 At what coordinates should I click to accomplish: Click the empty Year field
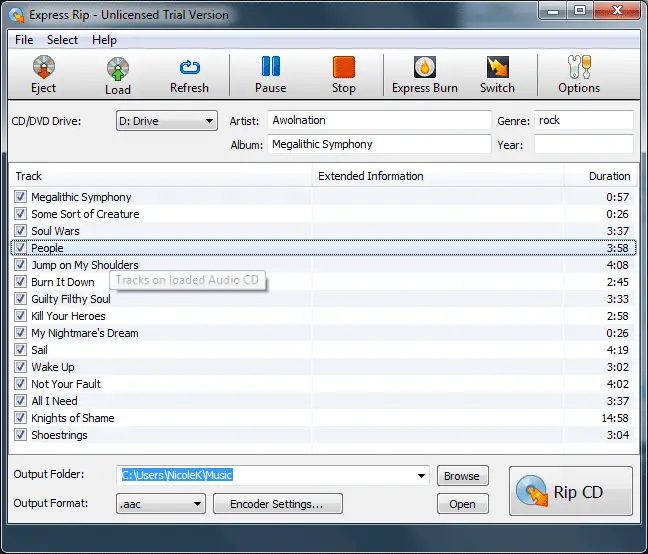pos(584,144)
